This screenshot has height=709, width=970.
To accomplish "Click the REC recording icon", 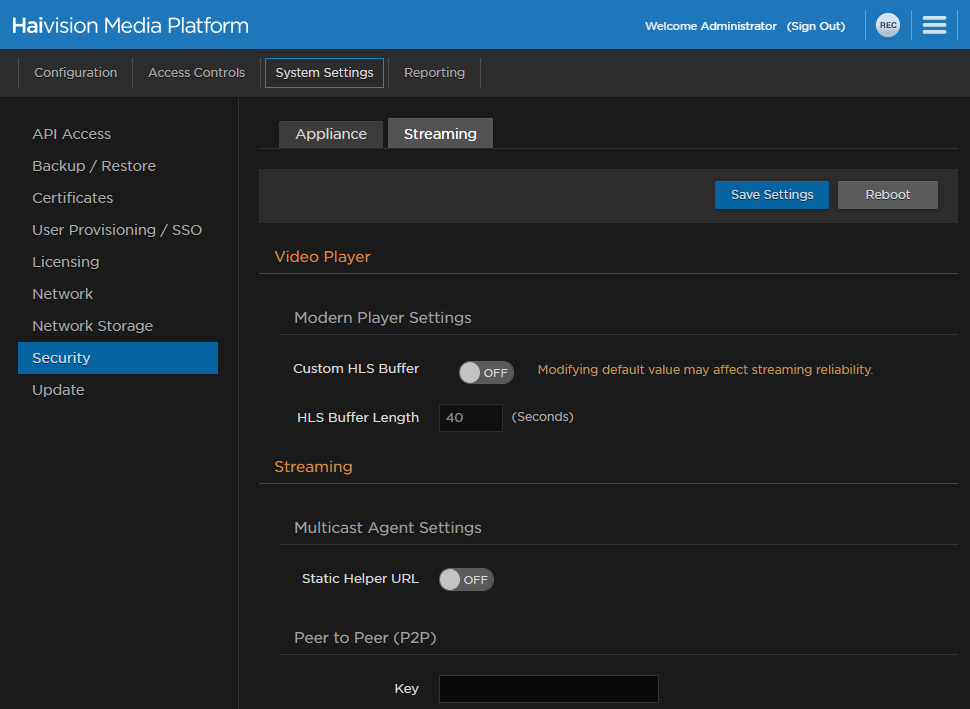I will pyautogui.click(x=887, y=26).
